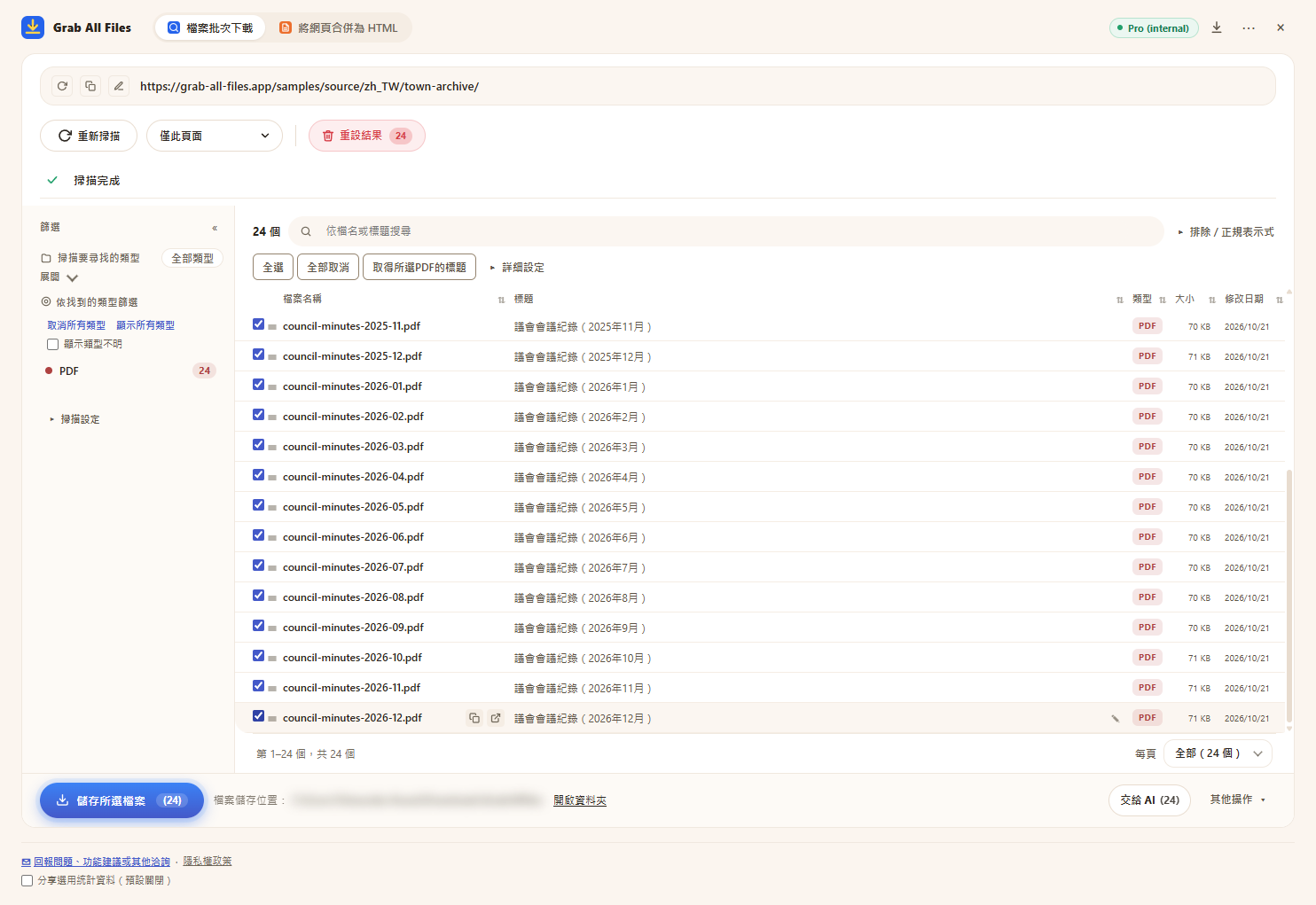Click the 取得所選PDF的標題 button
Screen dimensions: 1316x905
point(419,267)
